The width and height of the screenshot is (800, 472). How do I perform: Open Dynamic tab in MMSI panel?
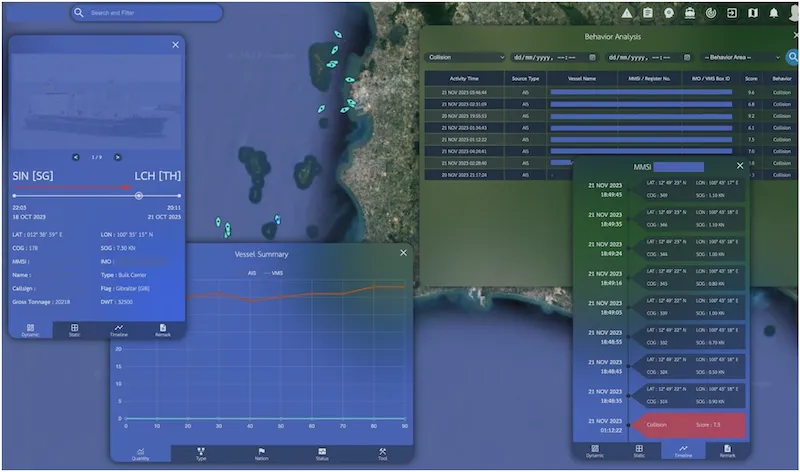[x=595, y=451]
